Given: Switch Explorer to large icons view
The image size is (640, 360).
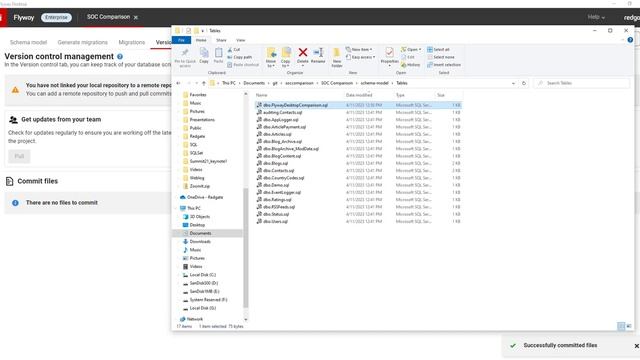Looking at the screenshot, I should 629,326.
